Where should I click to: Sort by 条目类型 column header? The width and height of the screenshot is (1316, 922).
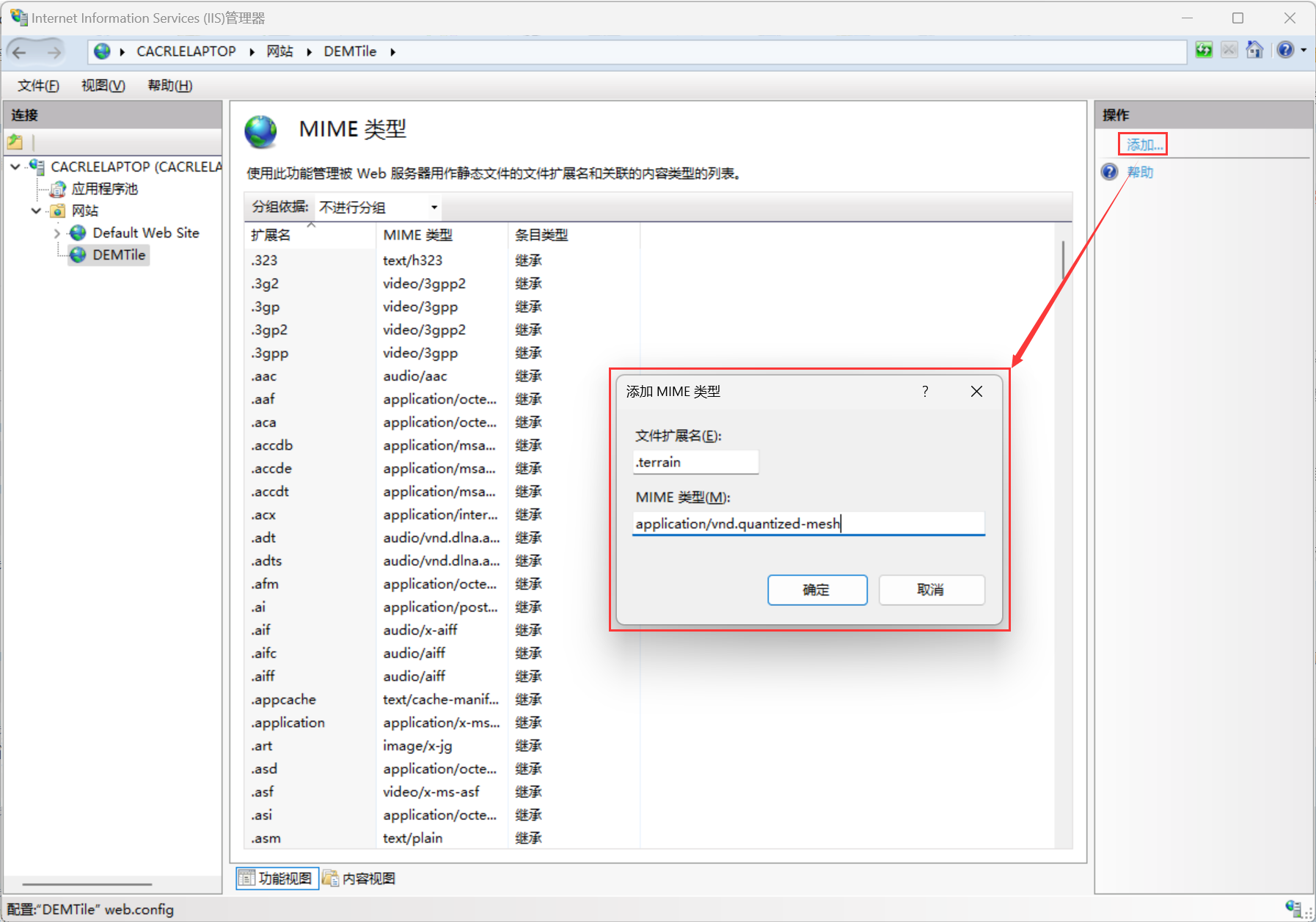(x=574, y=235)
